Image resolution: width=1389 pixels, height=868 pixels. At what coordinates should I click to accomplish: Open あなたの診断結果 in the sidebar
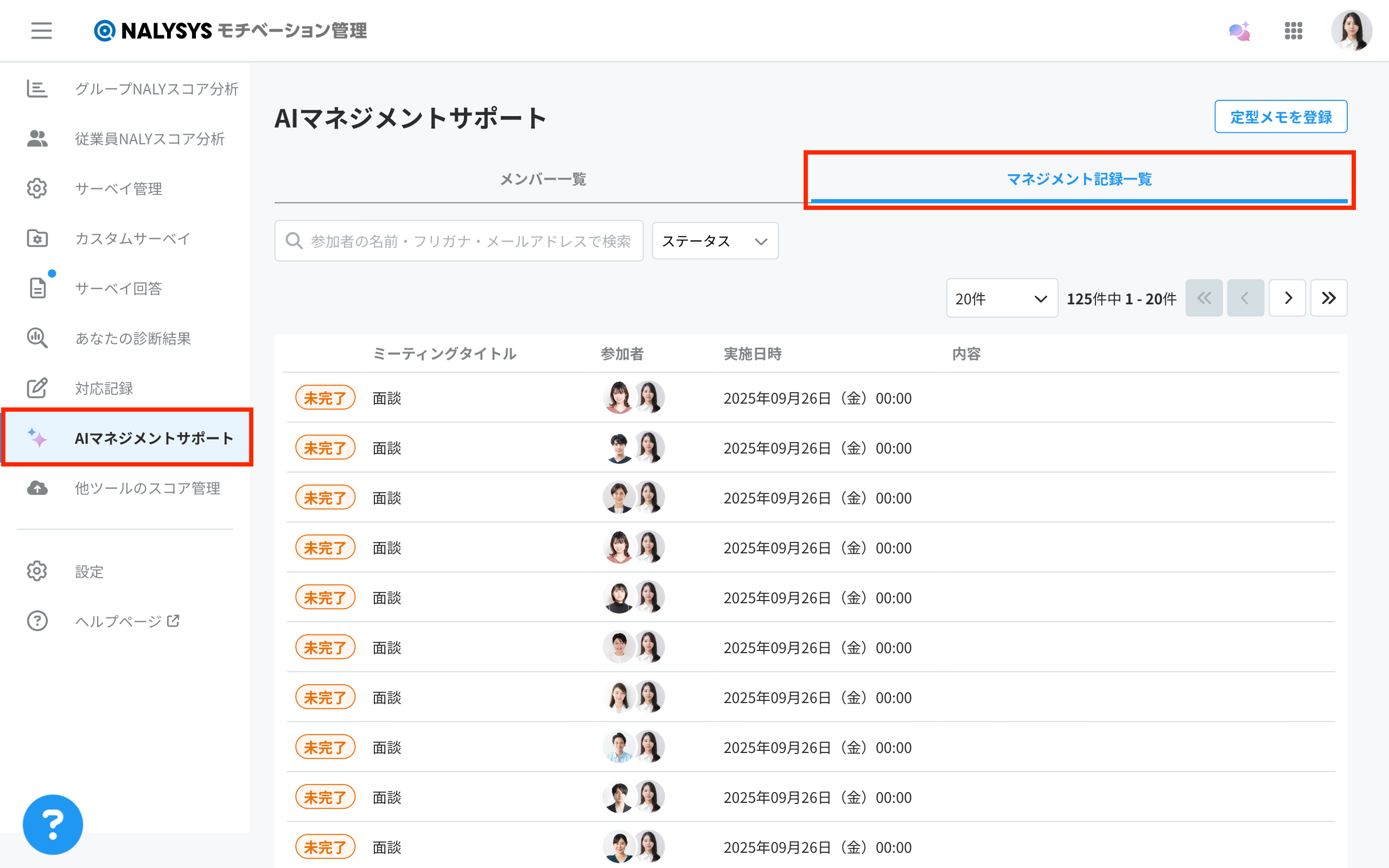(132, 339)
